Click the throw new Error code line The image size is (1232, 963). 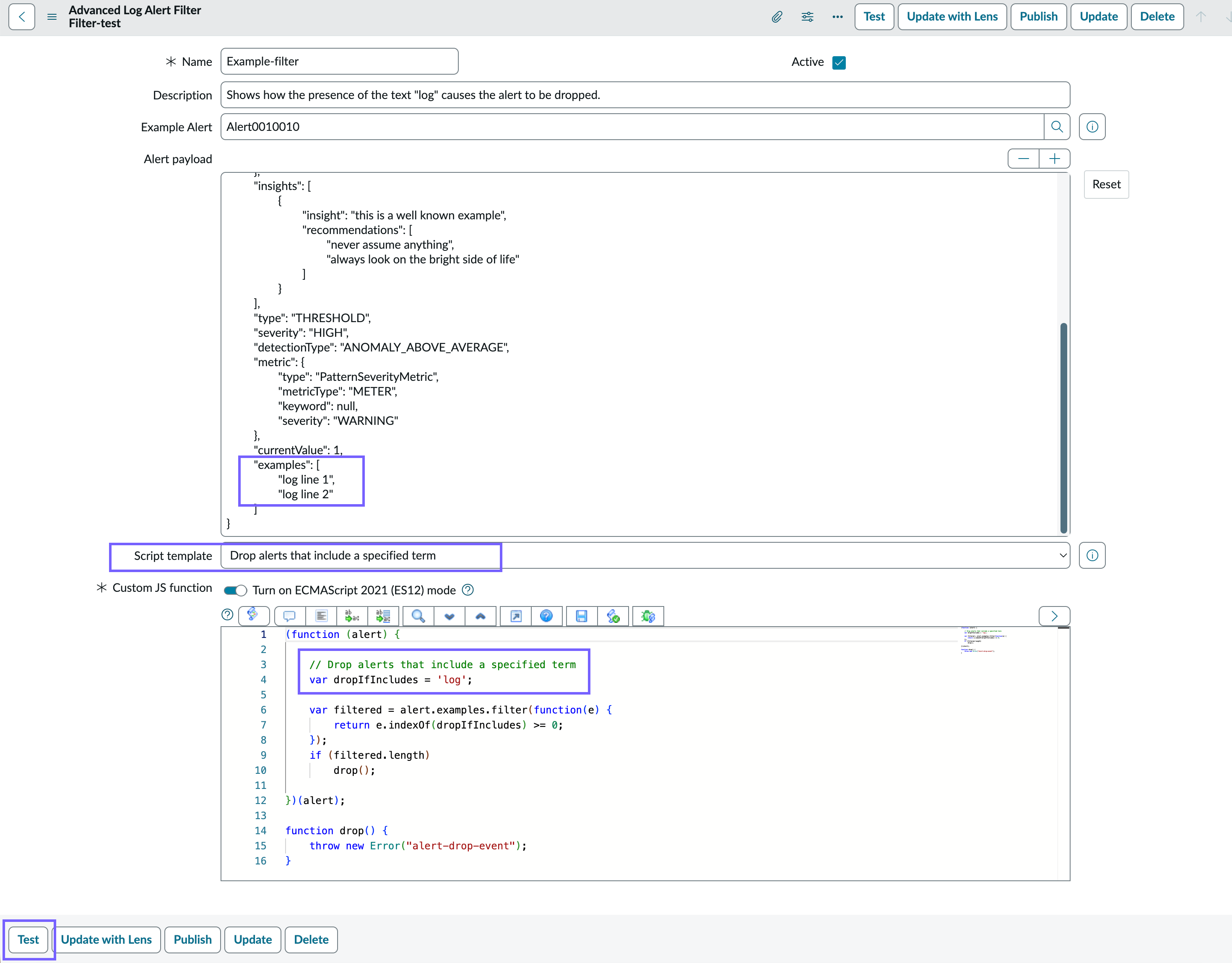click(417, 846)
